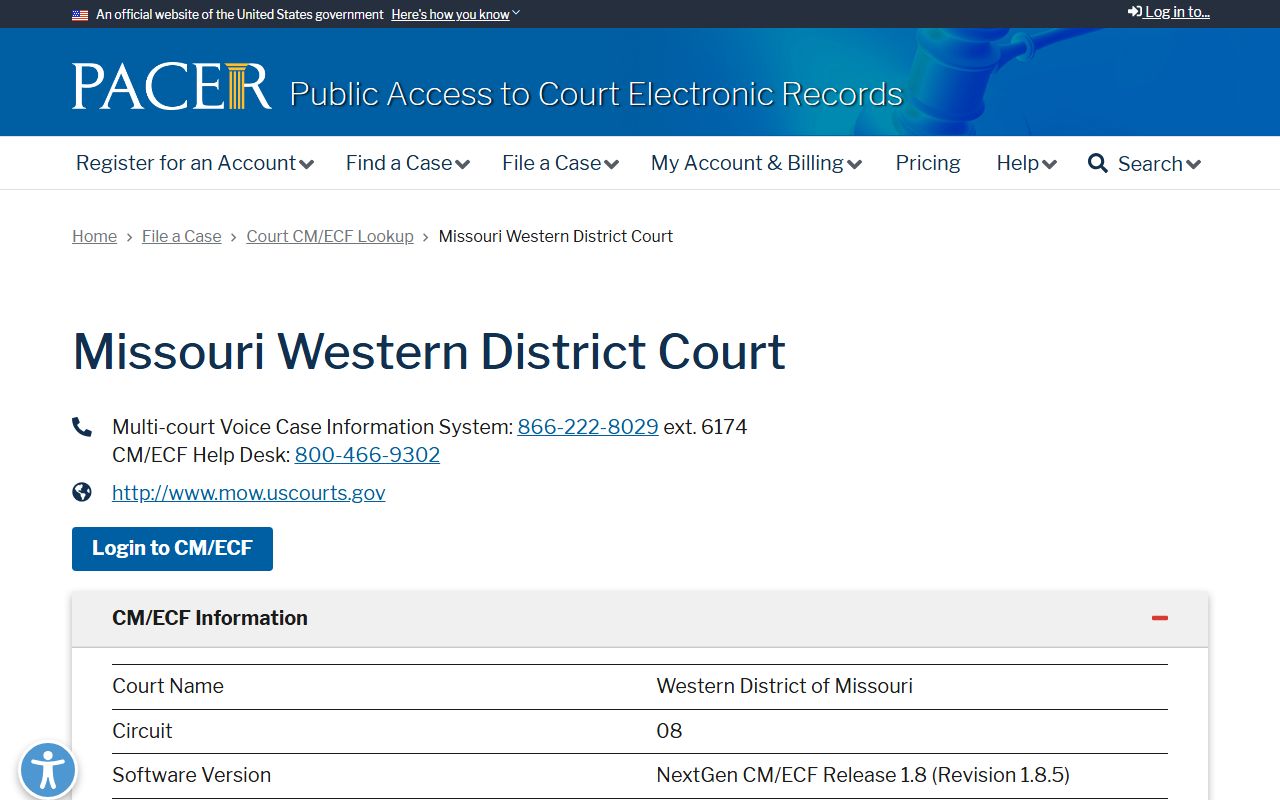Open Register for an Account menu
1280x800 pixels.
point(195,163)
